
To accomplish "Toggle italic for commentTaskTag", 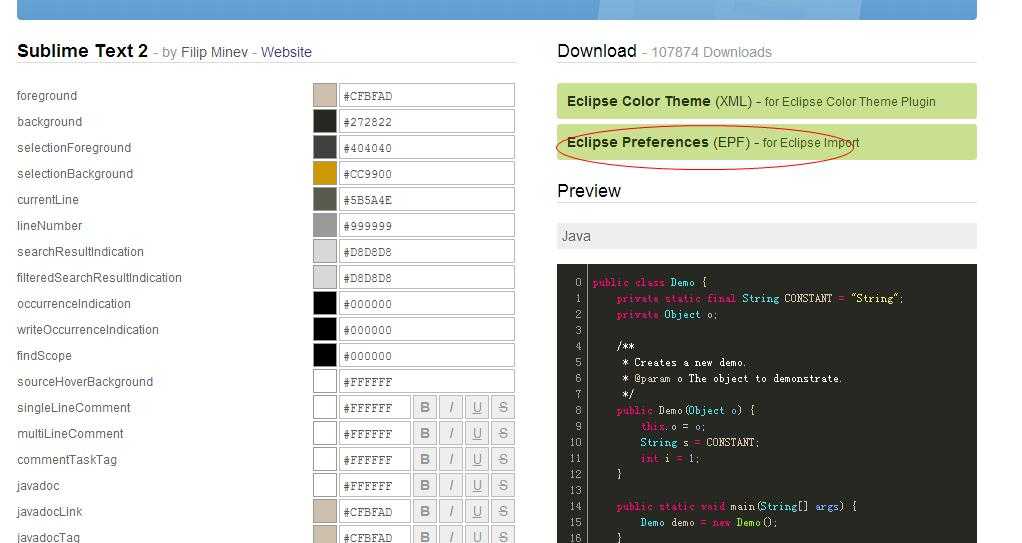I will click(x=450, y=460).
